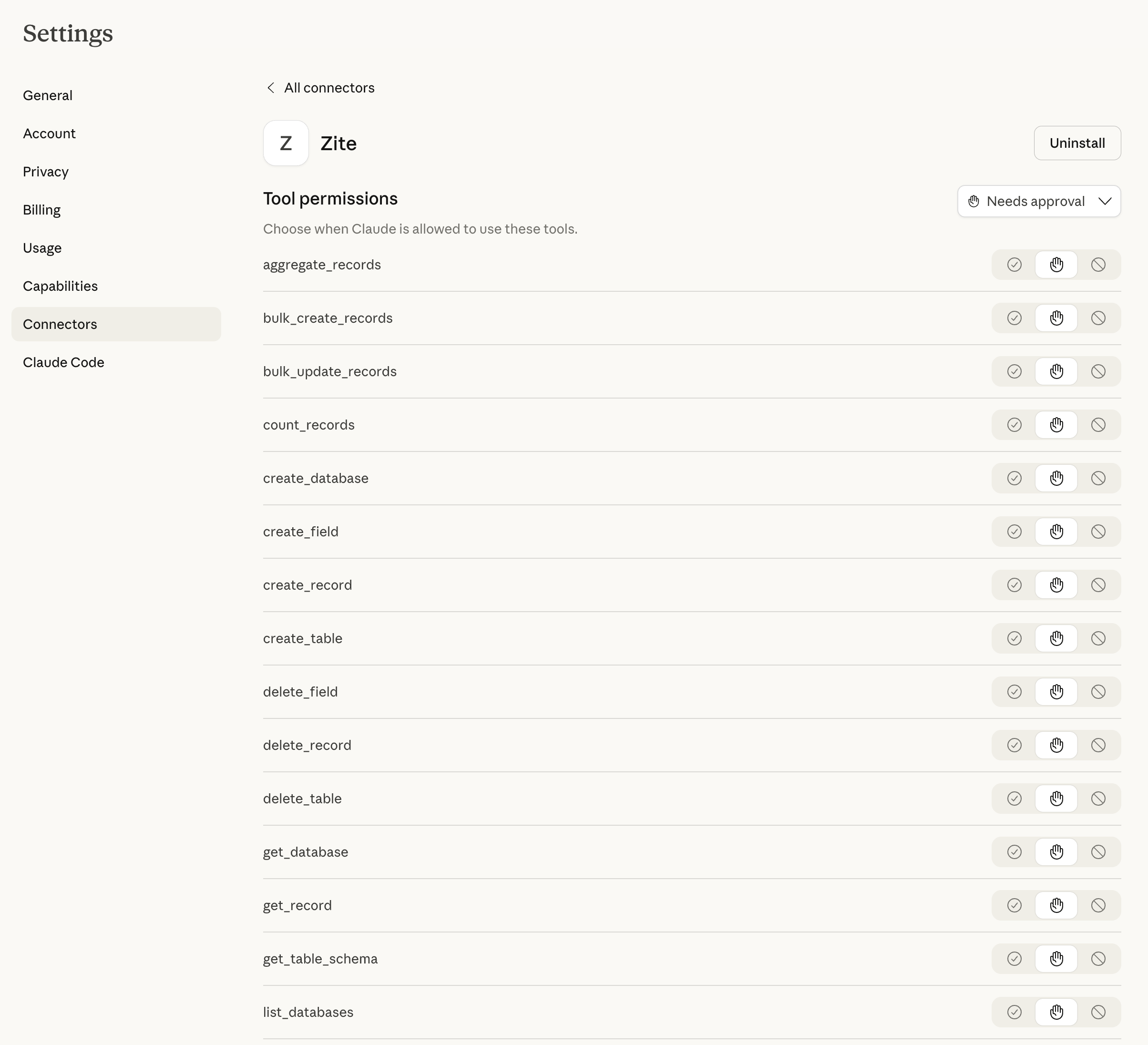This screenshot has width=1148, height=1045.
Task: Set get_database to always allow
Action: 1014,852
